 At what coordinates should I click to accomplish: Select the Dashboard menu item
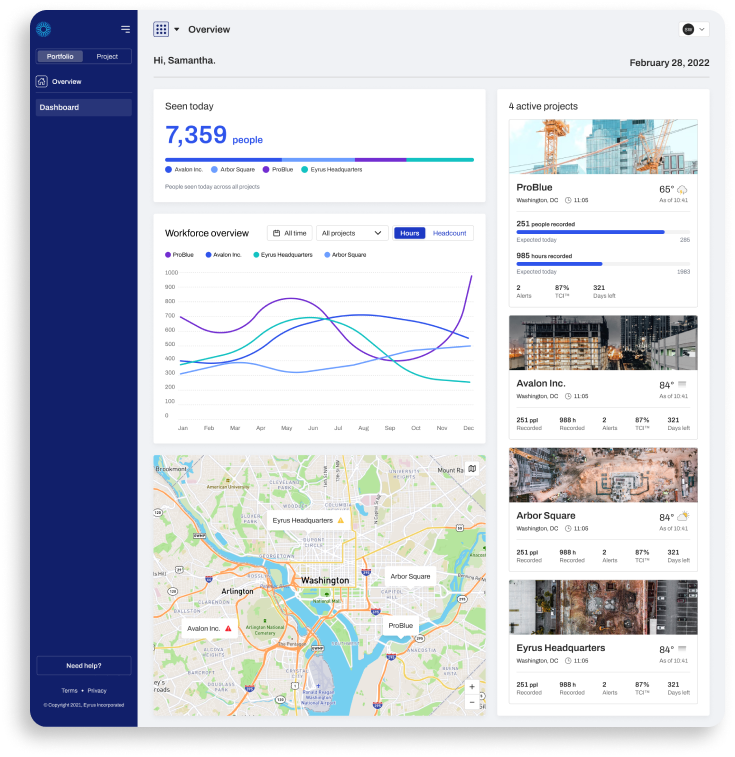[84, 107]
